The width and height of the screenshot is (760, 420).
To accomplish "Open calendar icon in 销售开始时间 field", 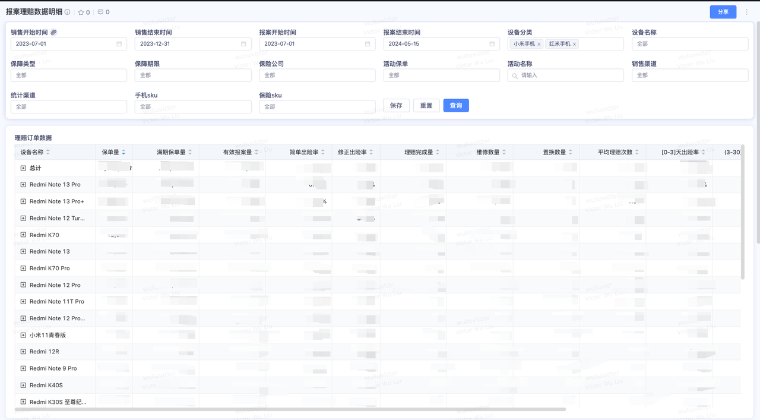I will [x=119, y=44].
